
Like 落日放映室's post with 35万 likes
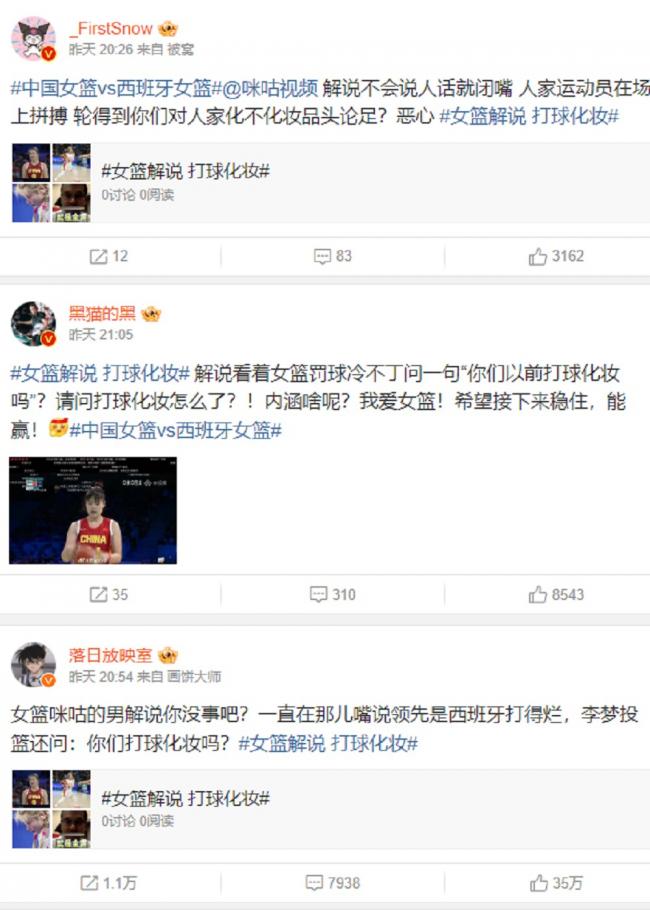[x=555, y=883]
